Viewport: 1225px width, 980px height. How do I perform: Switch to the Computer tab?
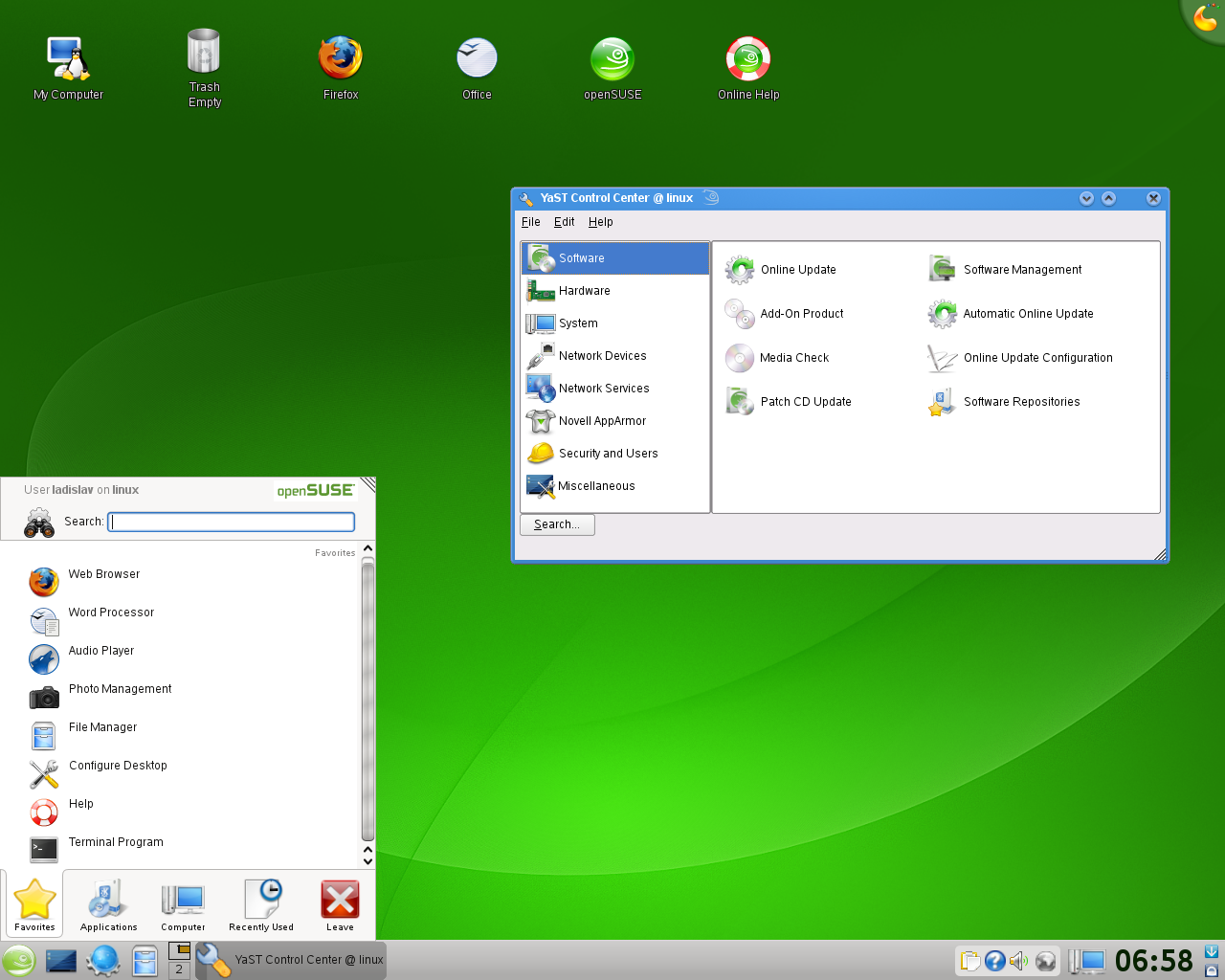pyautogui.click(x=183, y=904)
